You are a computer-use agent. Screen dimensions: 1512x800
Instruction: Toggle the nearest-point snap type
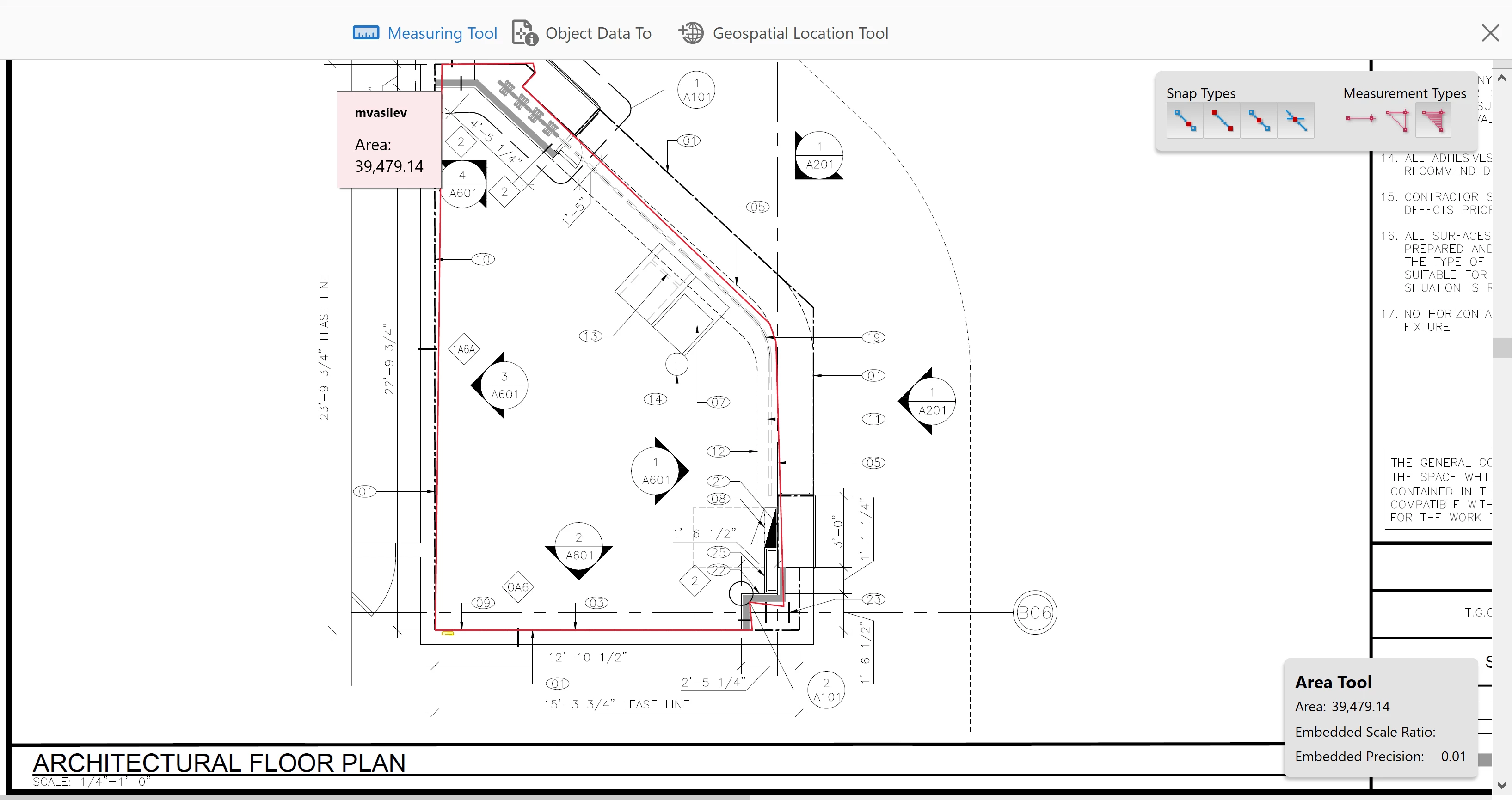pos(1185,120)
